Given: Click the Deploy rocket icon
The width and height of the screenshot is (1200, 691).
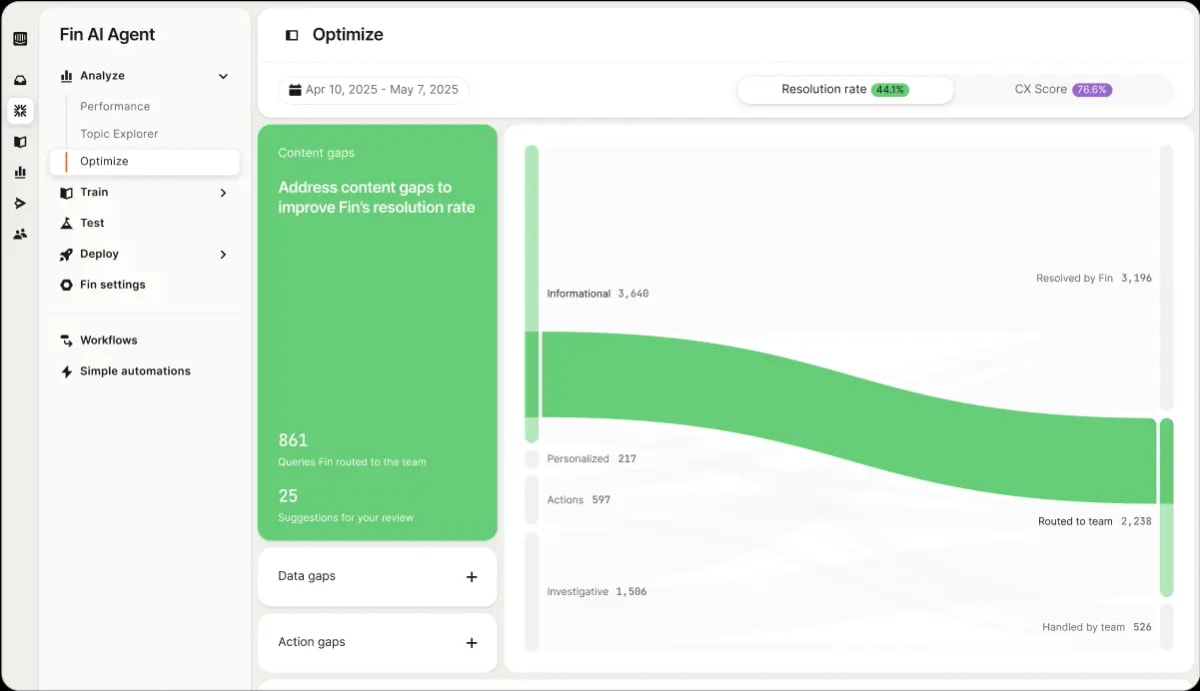Looking at the screenshot, I should coord(66,254).
